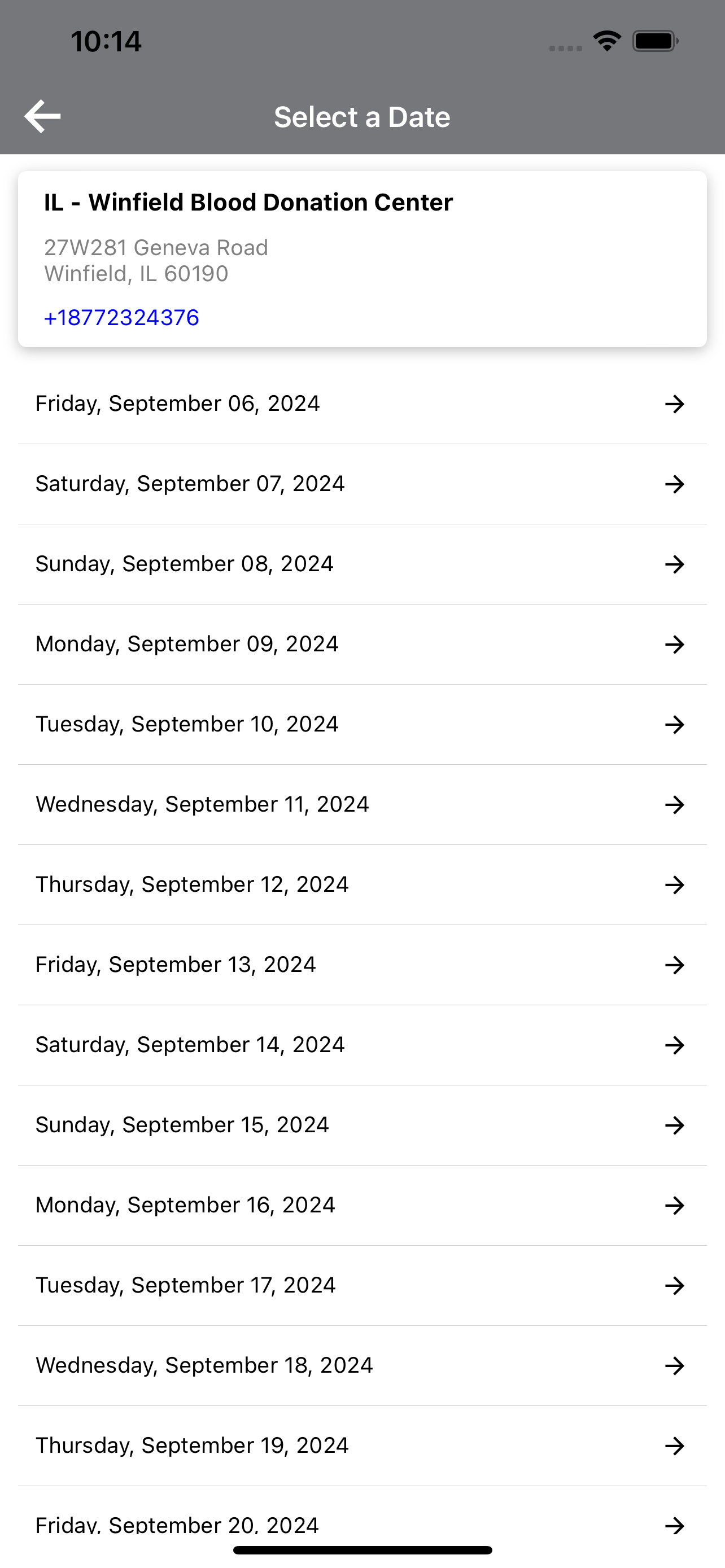This screenshot has width=725, height=1568.
Task: Tap arrow icon for Tuesday, September 10
Action: (x=675, y=724)
